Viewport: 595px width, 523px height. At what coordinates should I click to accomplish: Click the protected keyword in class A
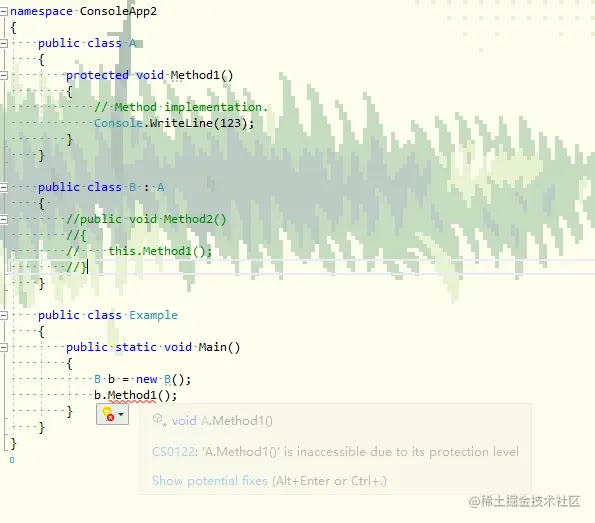pos(97,75)
